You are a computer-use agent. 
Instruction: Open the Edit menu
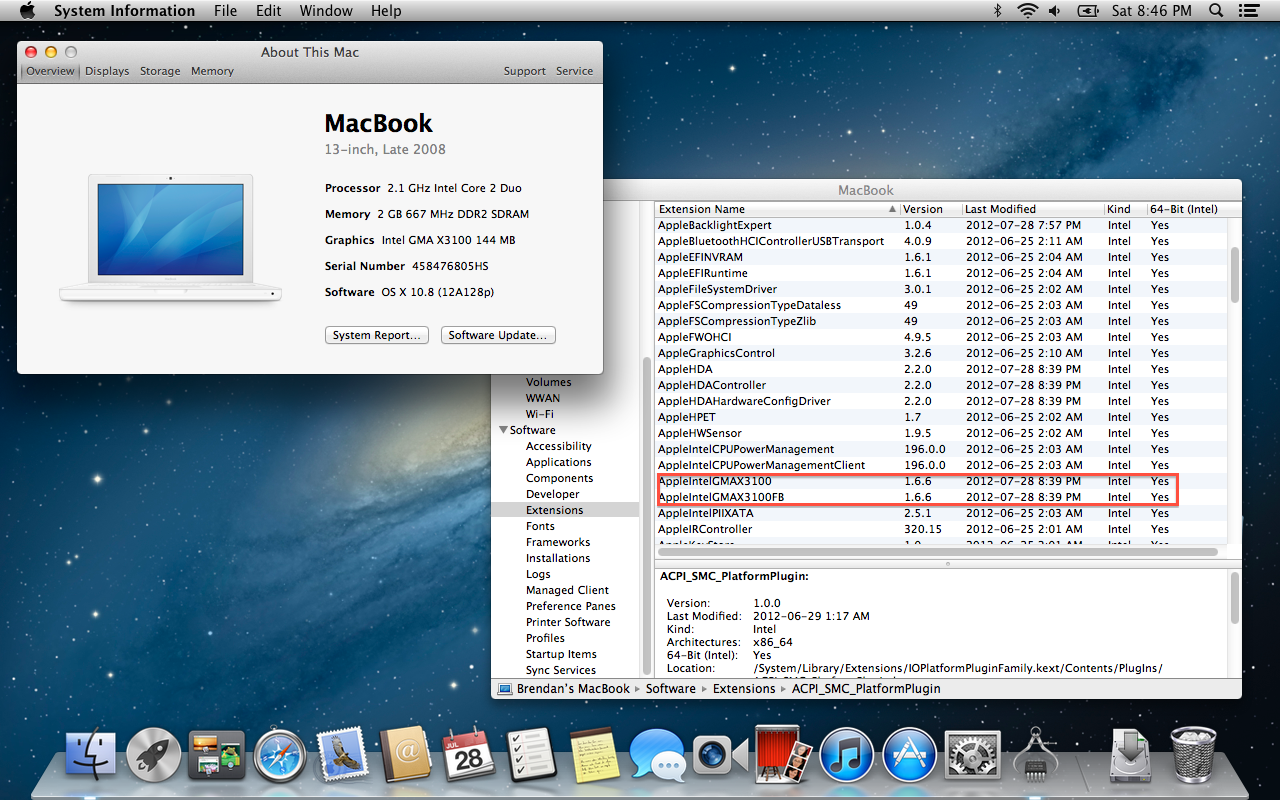(268, 11)
